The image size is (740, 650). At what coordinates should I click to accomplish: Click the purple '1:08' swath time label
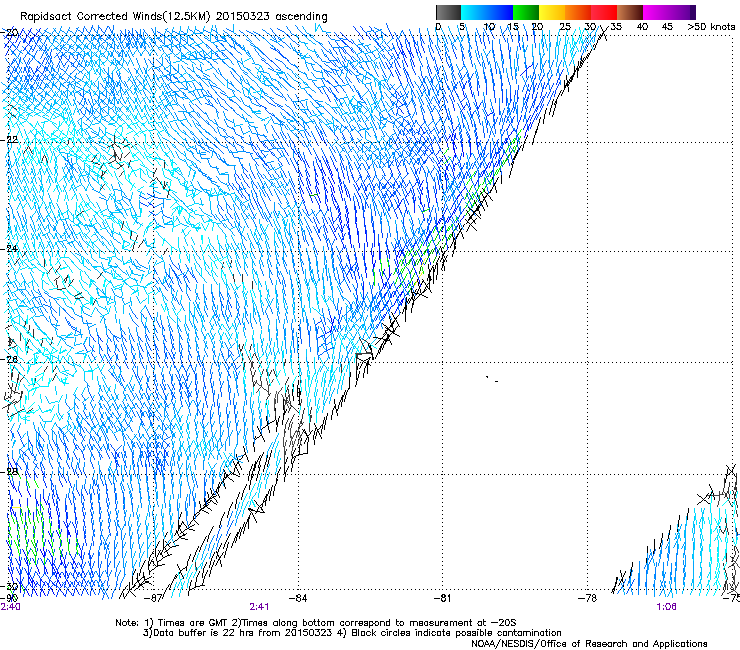666,607
